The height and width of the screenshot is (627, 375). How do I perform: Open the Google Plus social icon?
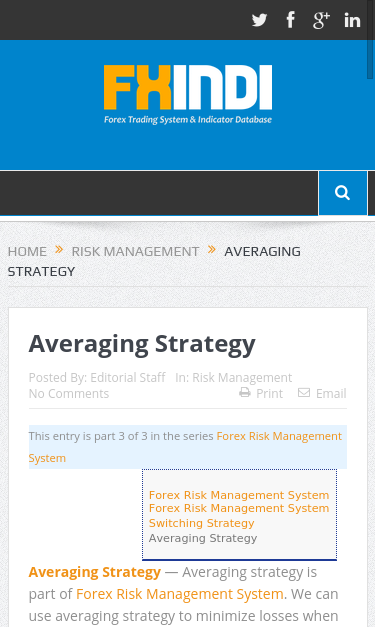click(321, 20)
